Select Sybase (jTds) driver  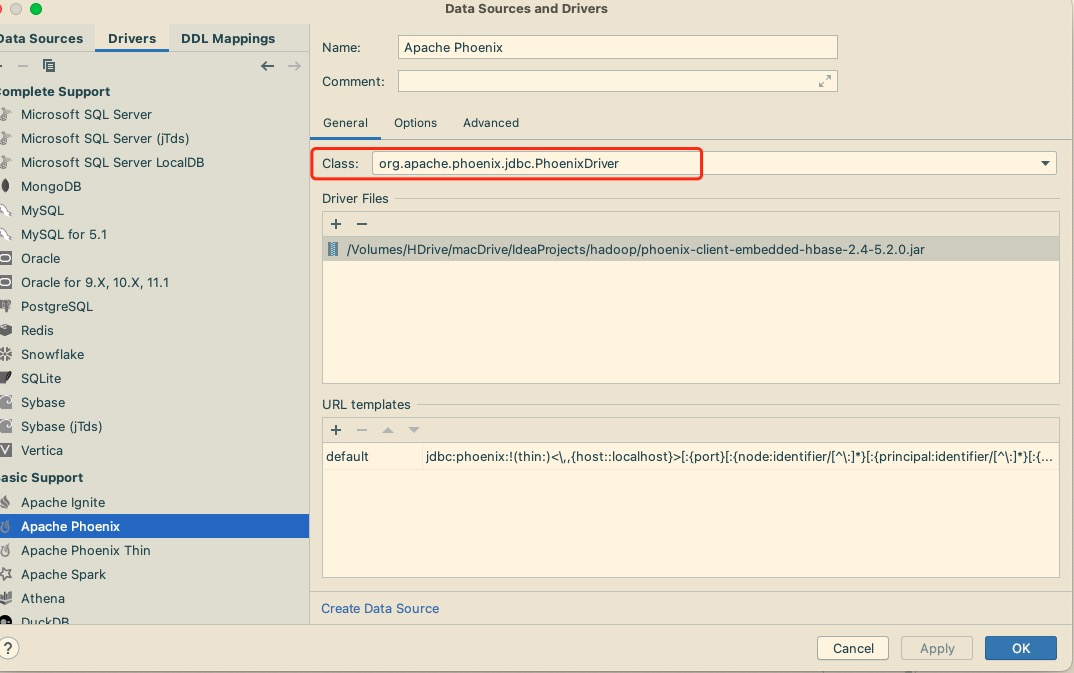click(x=62, y=426)
